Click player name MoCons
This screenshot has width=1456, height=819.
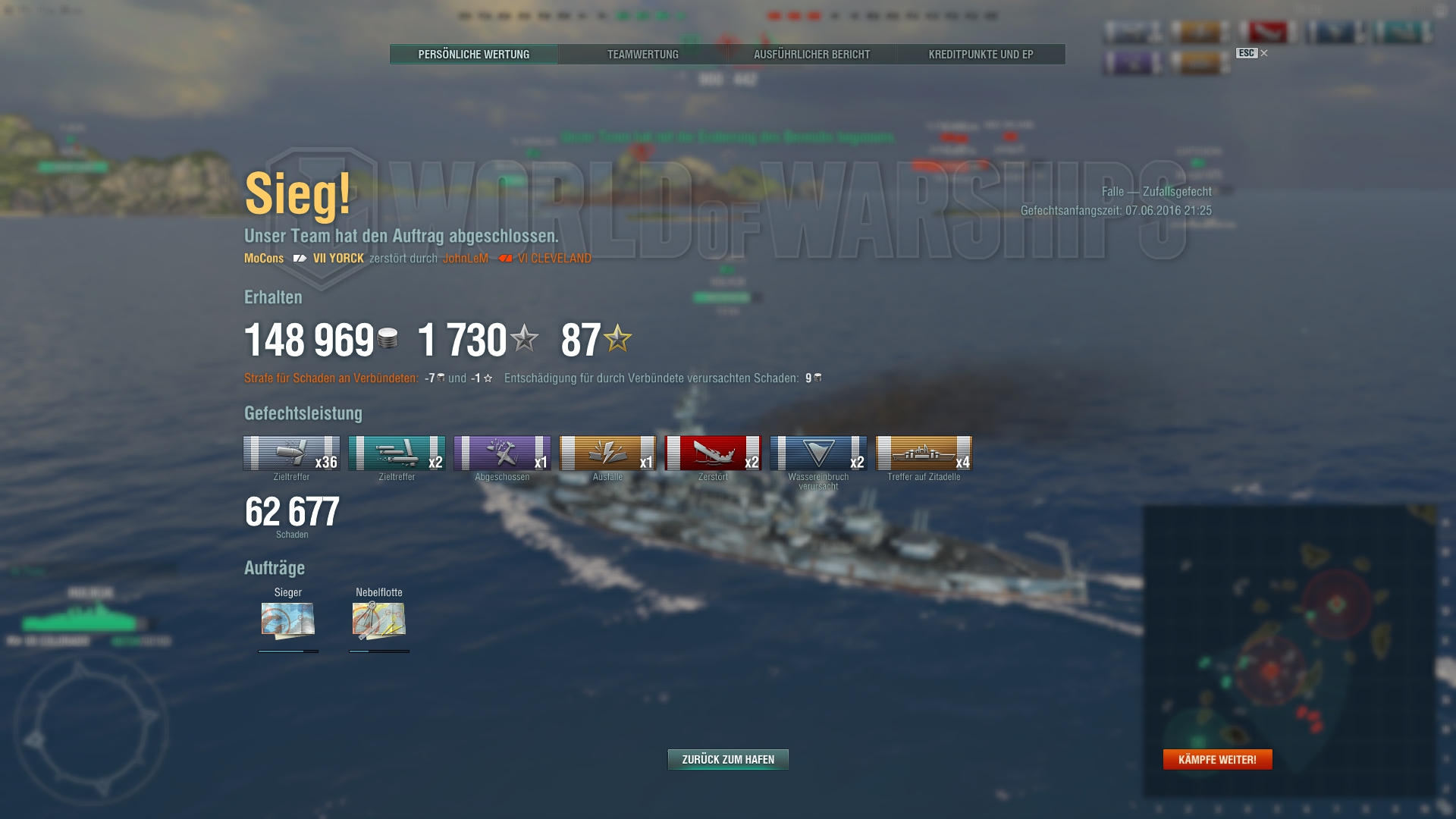click(x=264, y=259)
